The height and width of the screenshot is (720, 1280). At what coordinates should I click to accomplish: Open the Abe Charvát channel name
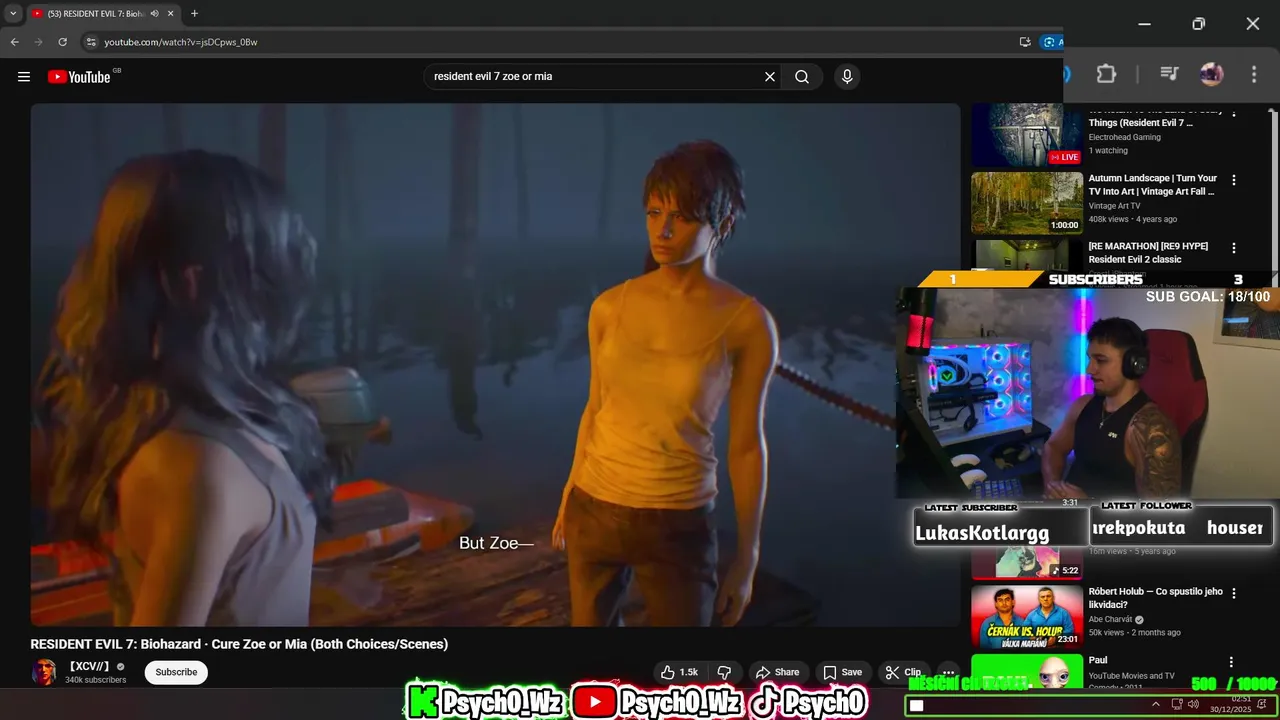[x=1112, y=619]
